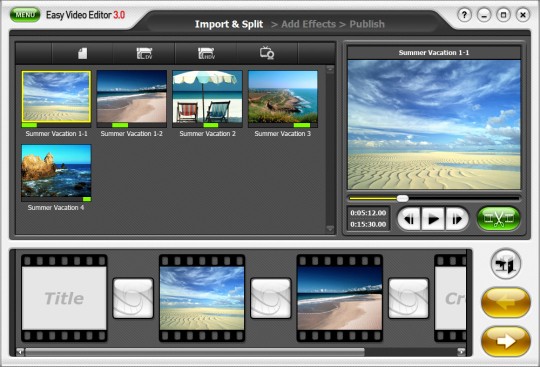
Task: Select the shoreline clip in storyboard
Action: click(340, 298)
